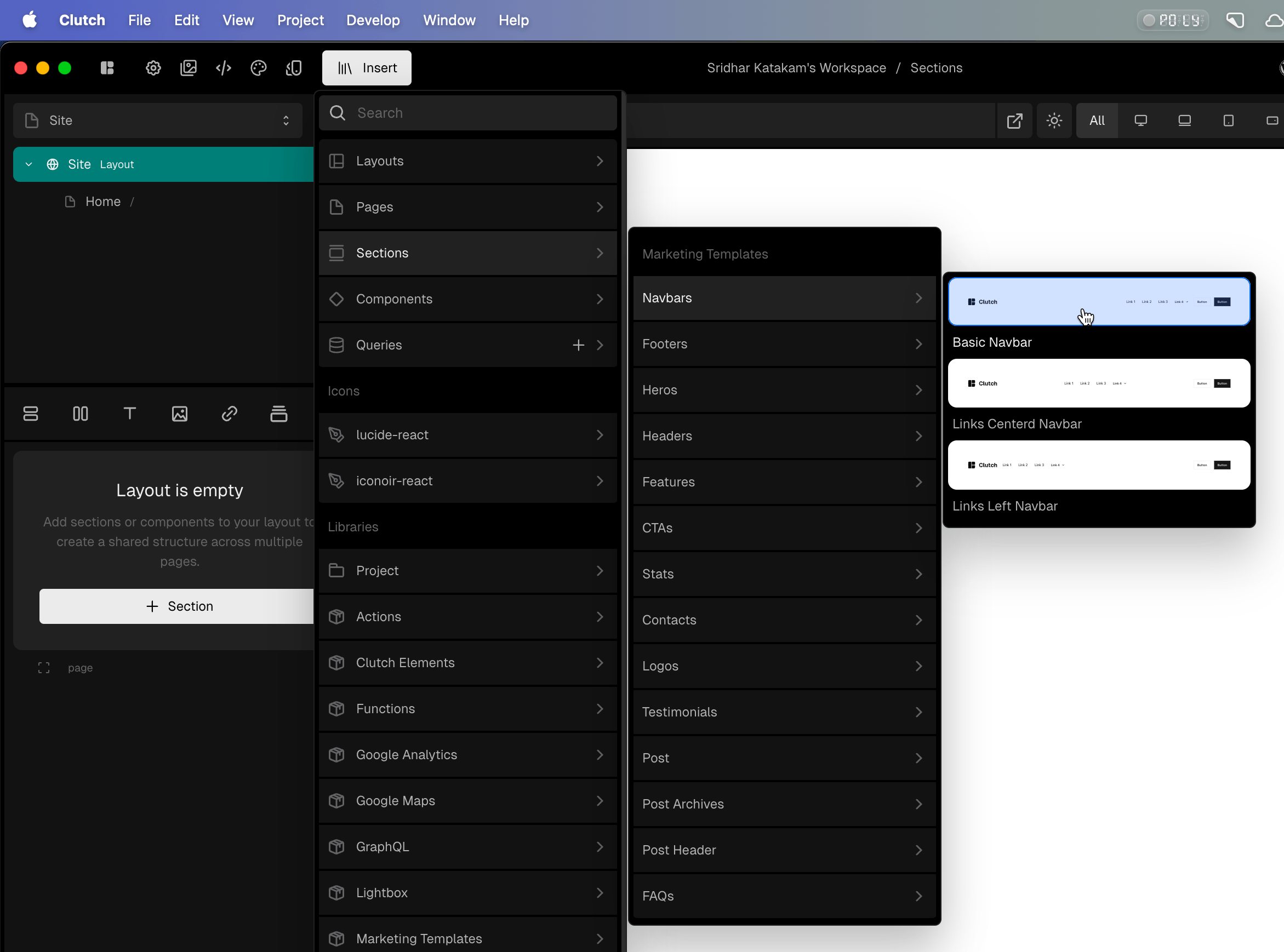
Task: Open the Contacts template category
Action: point(784,620)
